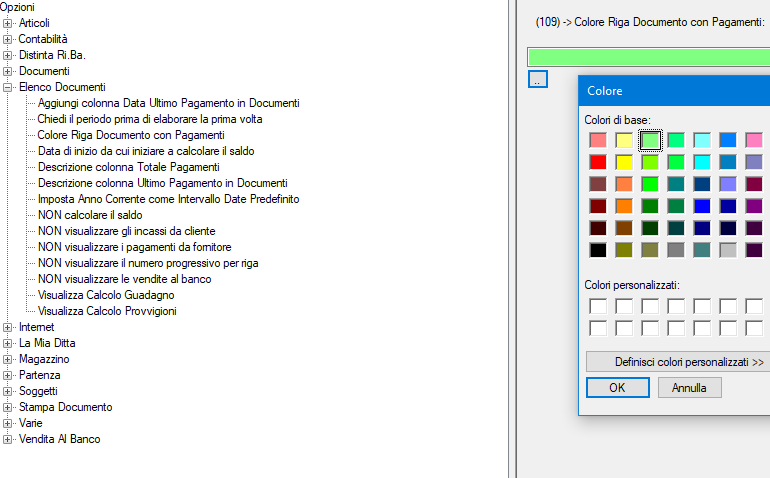Expand the Vendita Al Banco node
The height and width of the screenshot is (478, 770).
8,439
